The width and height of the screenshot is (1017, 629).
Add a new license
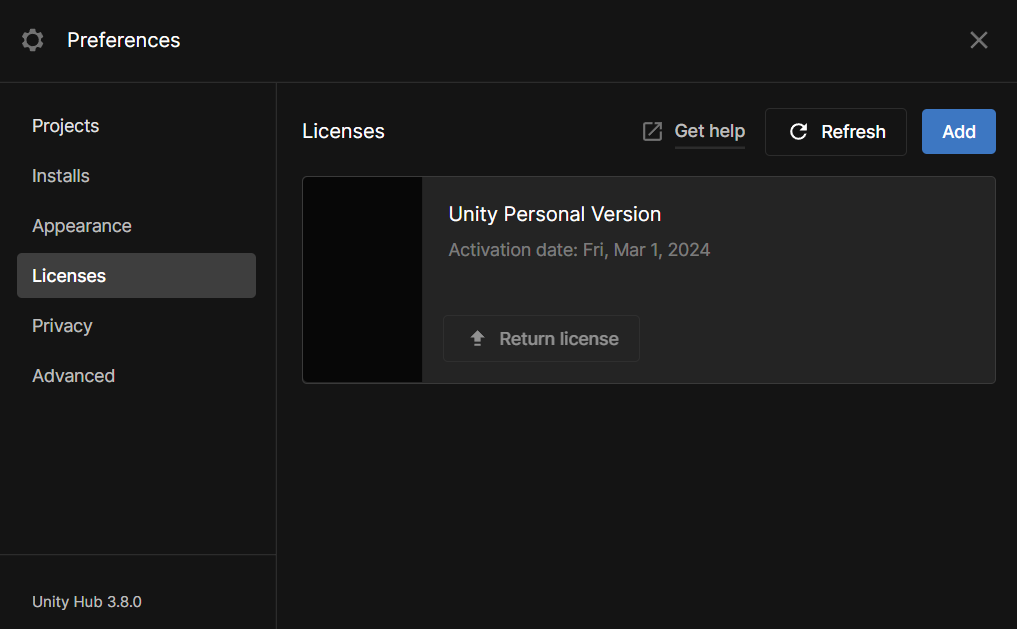click(x=959, y=132)
